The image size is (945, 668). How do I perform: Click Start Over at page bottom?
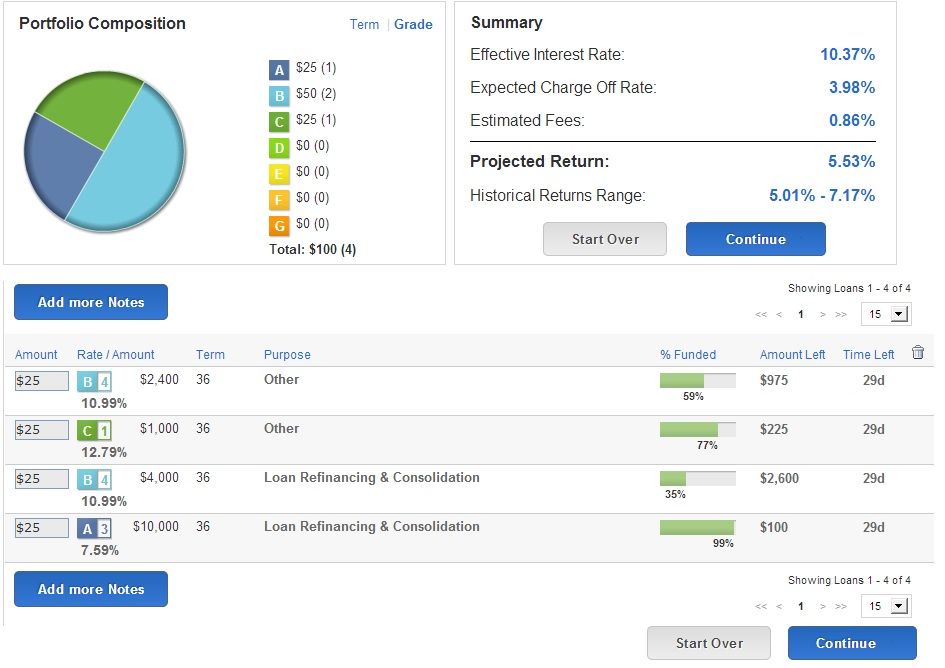[x=709, y=643]
